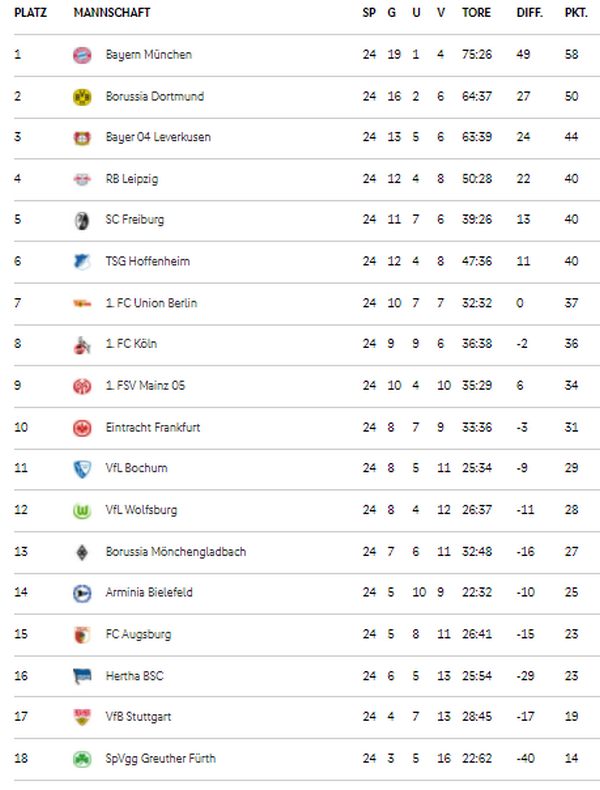
Task: Open the Arminia Bielefeld team link
Action: pos(149,592)
